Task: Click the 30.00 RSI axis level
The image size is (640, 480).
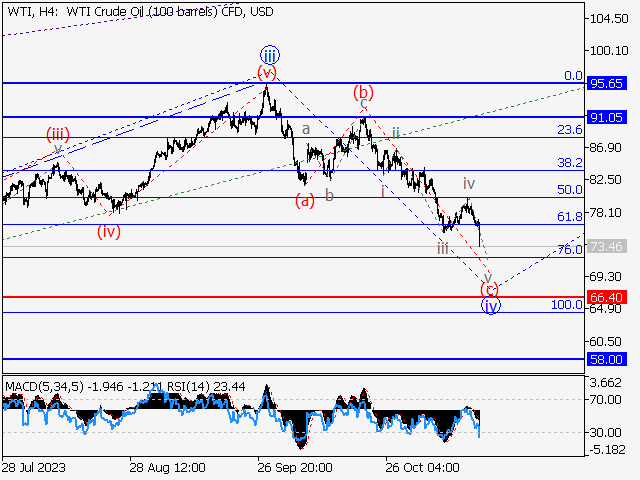Action: tap(606, 432)
